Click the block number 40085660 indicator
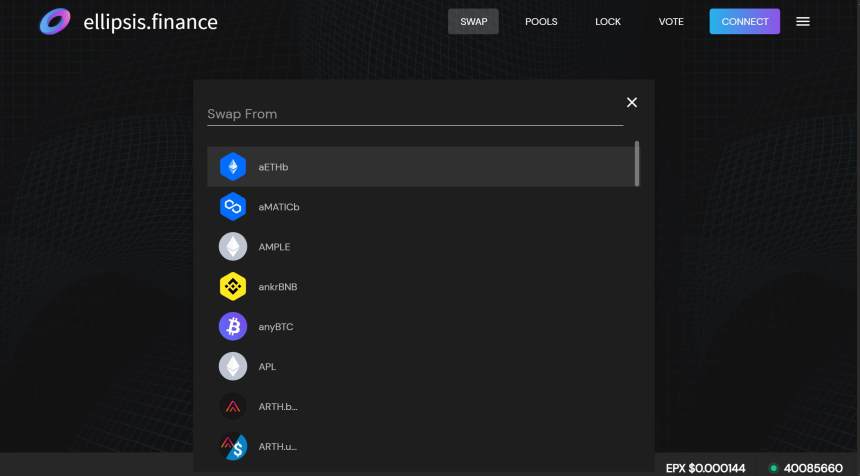 coord(812,468)
